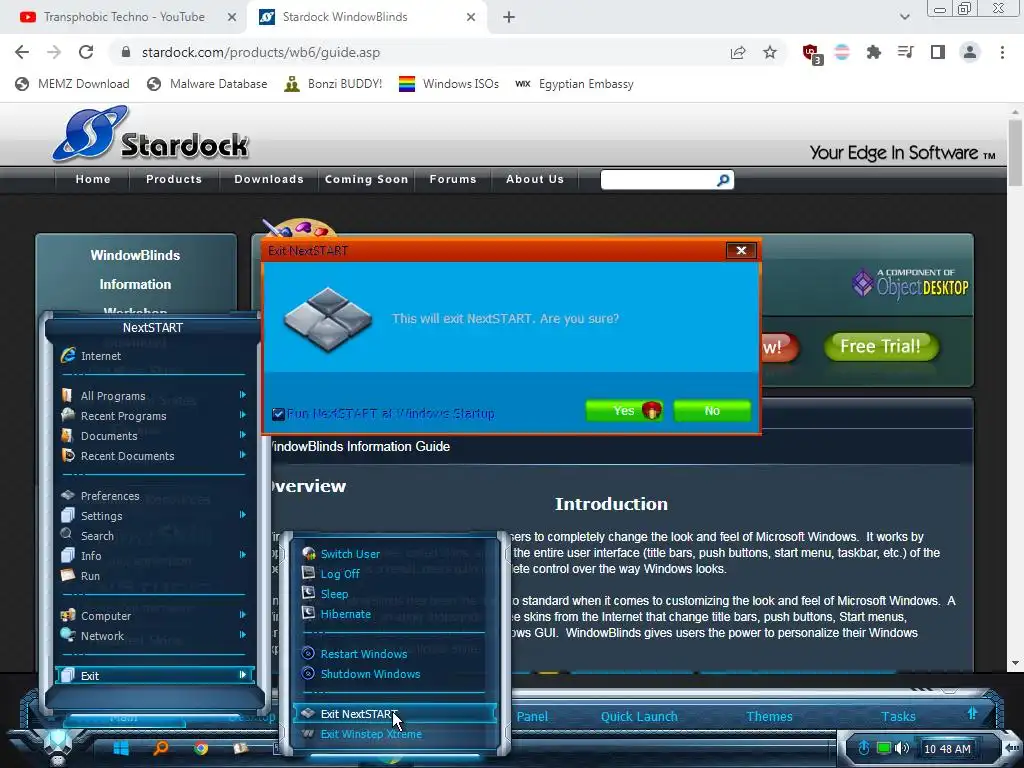Click the Free Trial! button
This screenshot has width=1024, height=768.
tap(880, 346)
